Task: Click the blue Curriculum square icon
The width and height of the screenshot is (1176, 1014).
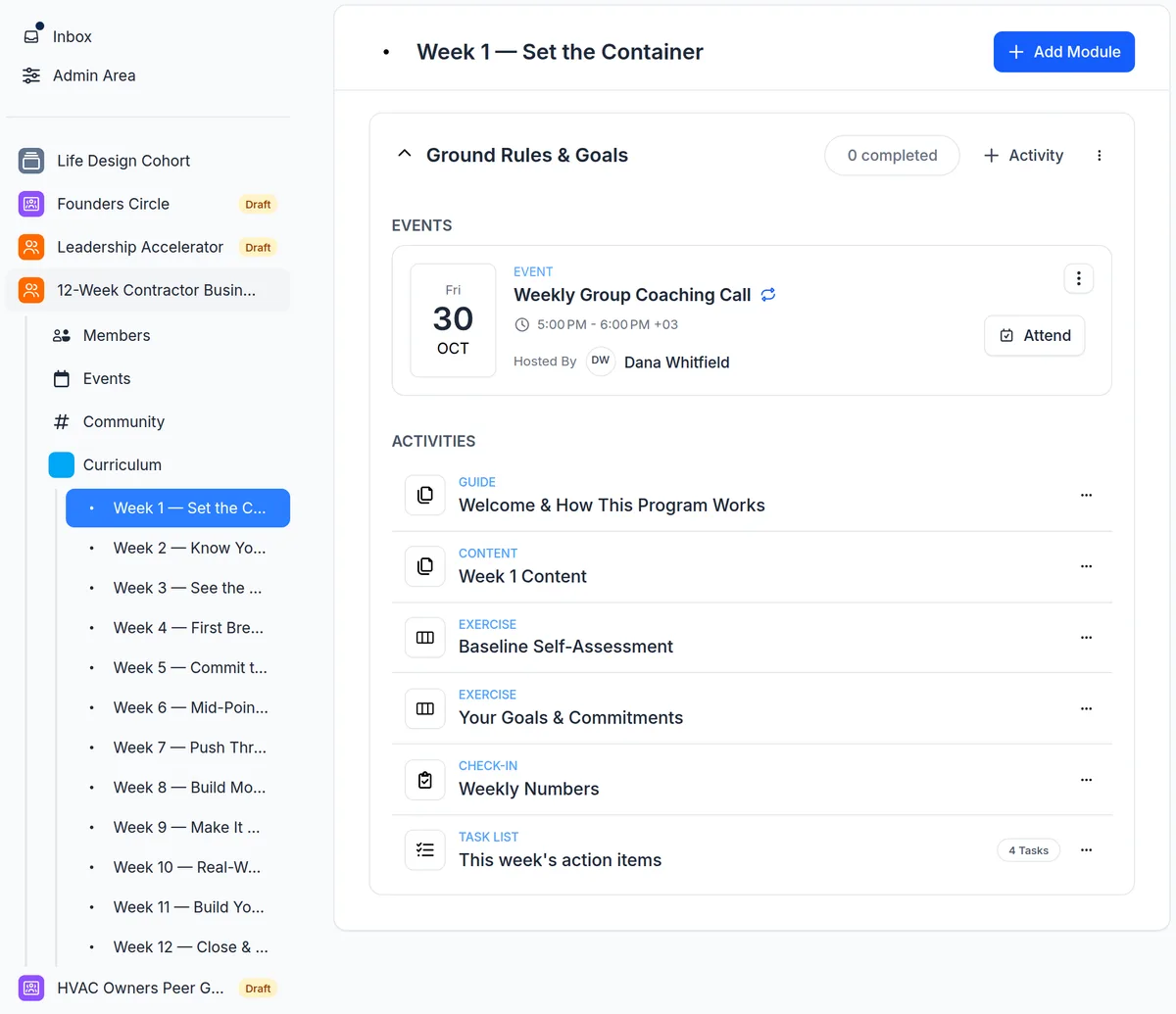Action: pyautogui.click(x=62, y=464)
